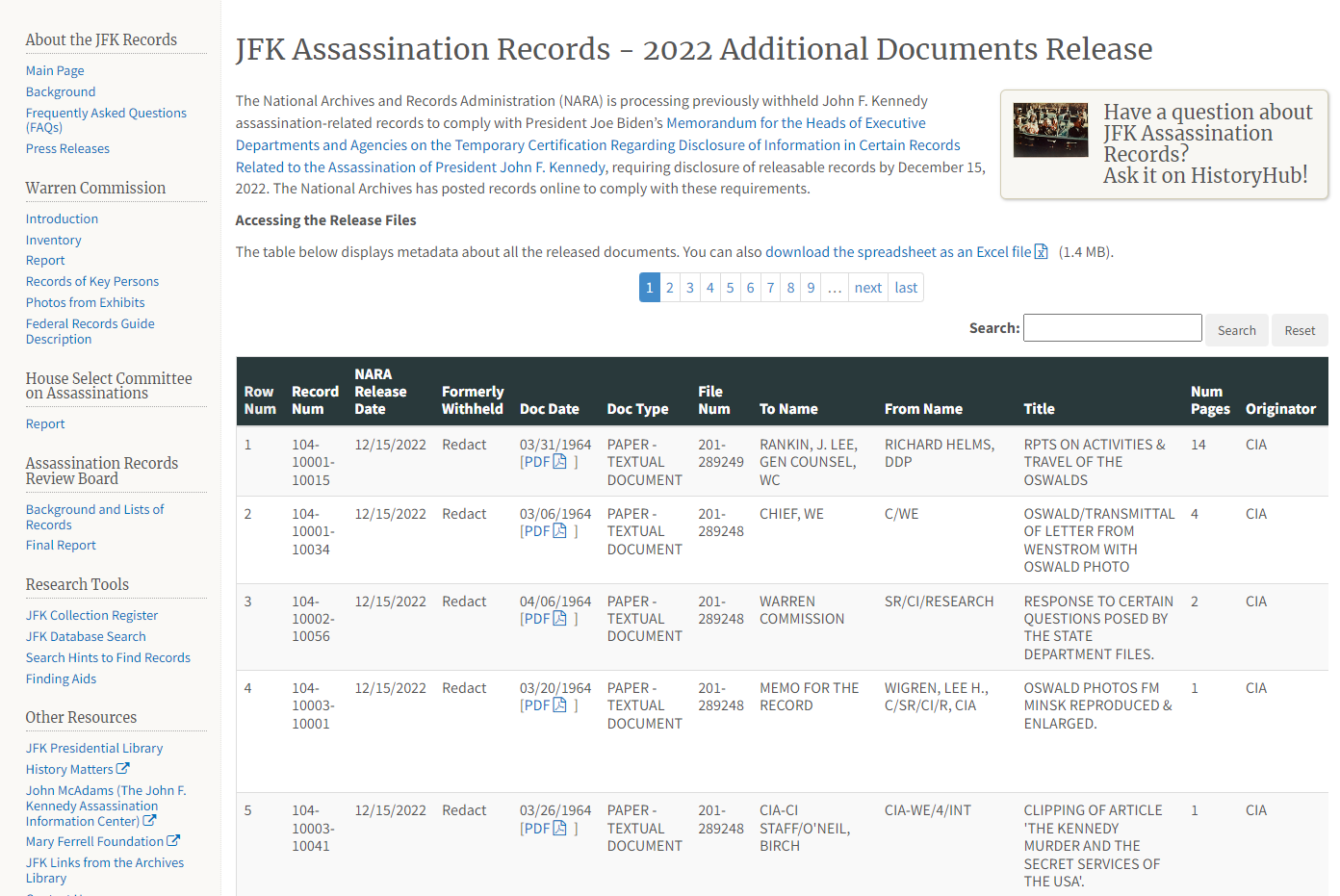Viewport: 1340px width, 896px height.
Task: Open PDF icon for the 03/06/1964 document
Action: point(560,531)
